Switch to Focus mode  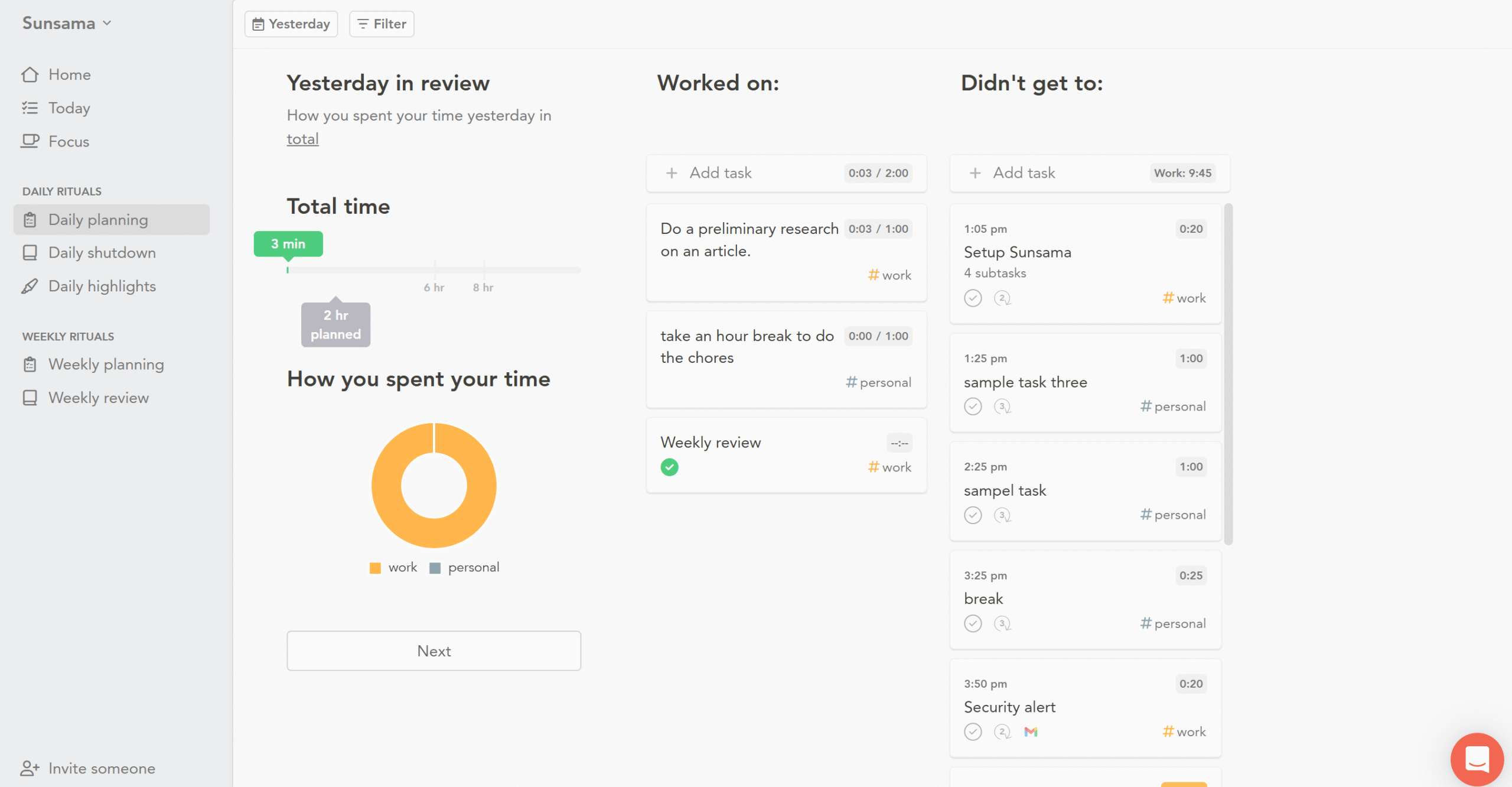pos(69,141)
